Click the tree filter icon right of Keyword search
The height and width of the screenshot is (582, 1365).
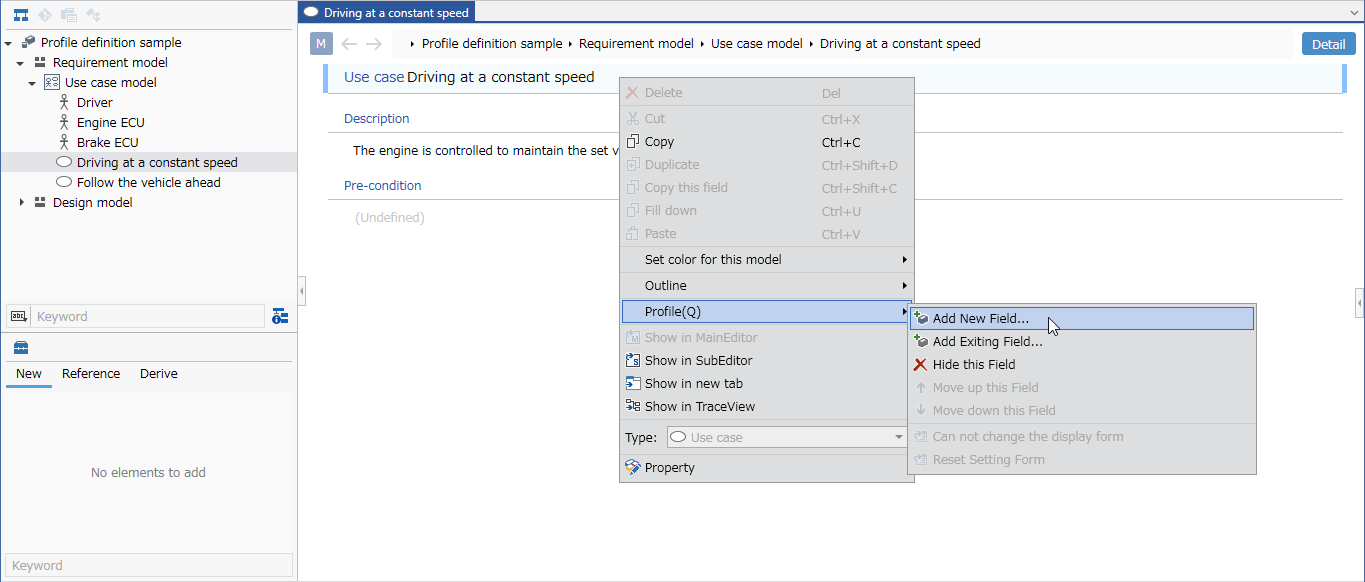[281, 316]
